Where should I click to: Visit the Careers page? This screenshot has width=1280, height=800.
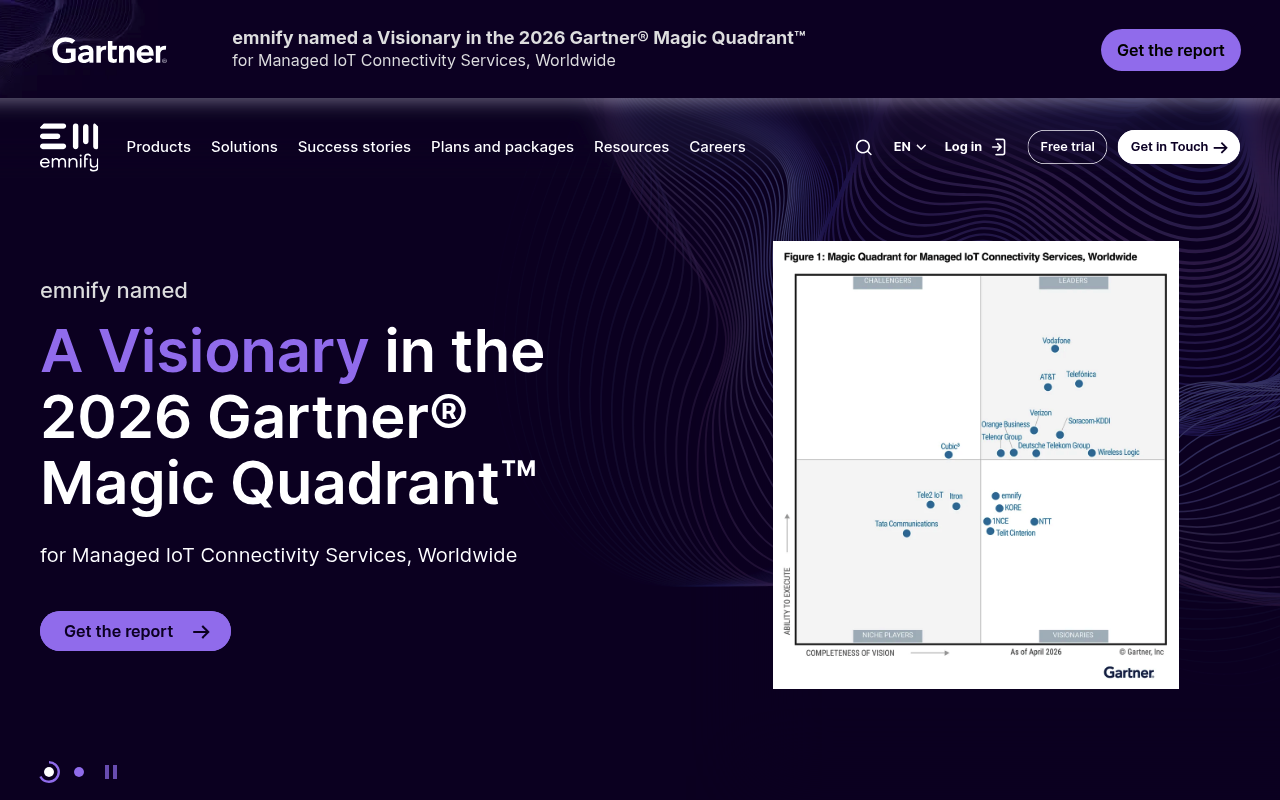[717, 147]
